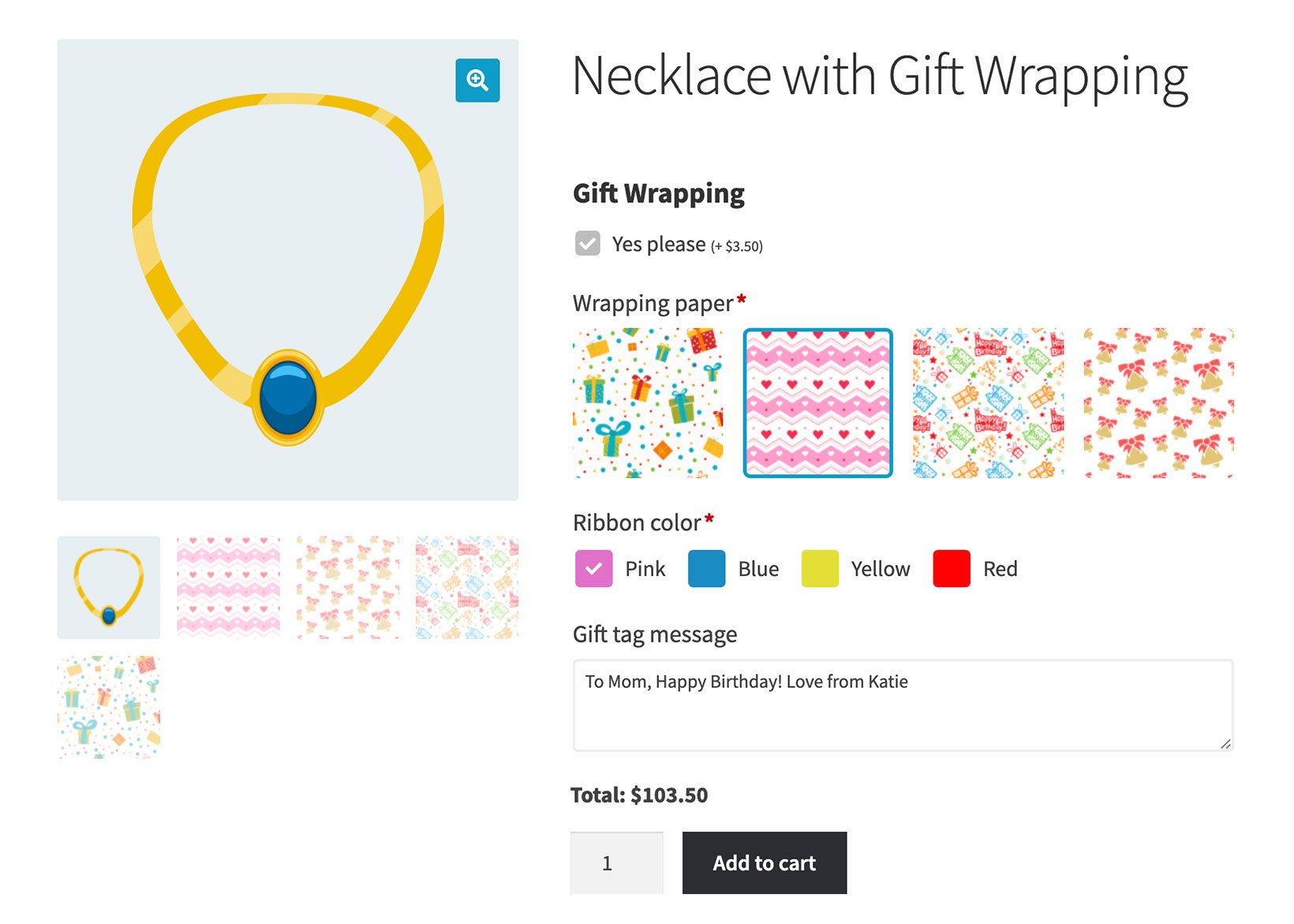Screen dimensions: 1294x924
Task: Deselect the Pink ribbon checkbox
Action: click(x=593, y=568)
